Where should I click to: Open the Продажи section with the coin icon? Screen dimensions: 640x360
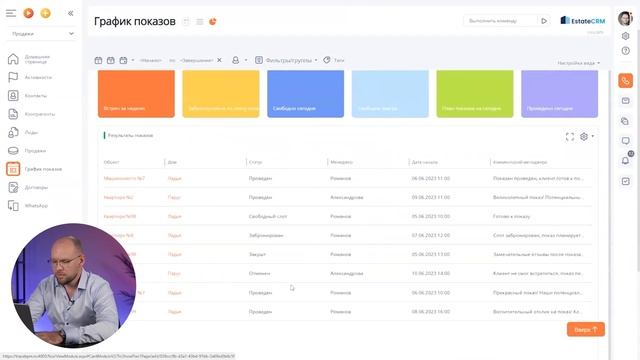[x=13, y=151]
